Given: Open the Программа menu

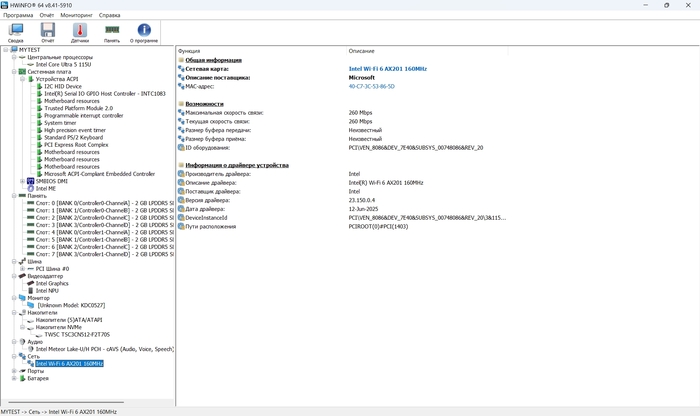Looking at the screenshot, I should 18,16.
